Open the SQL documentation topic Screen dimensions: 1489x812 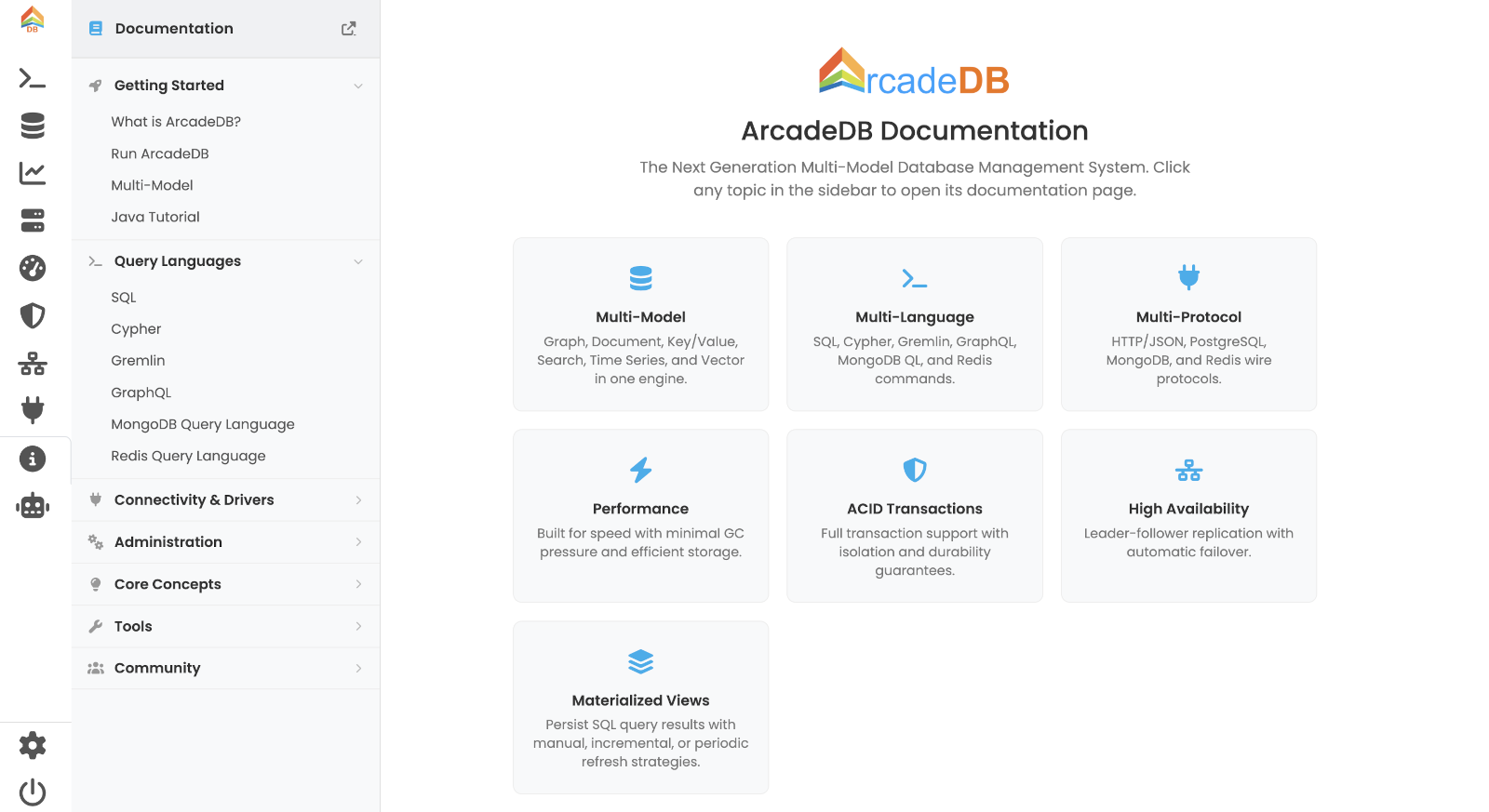pos(124,298)
